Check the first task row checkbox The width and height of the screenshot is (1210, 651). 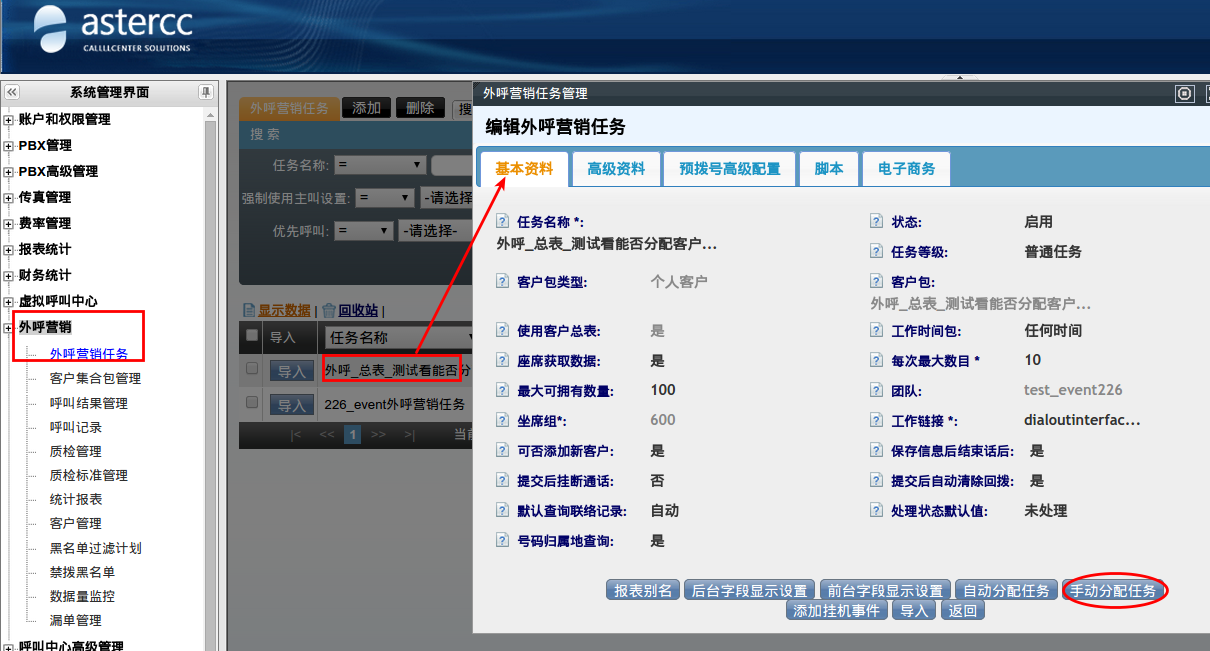click(x=252, y=370)
